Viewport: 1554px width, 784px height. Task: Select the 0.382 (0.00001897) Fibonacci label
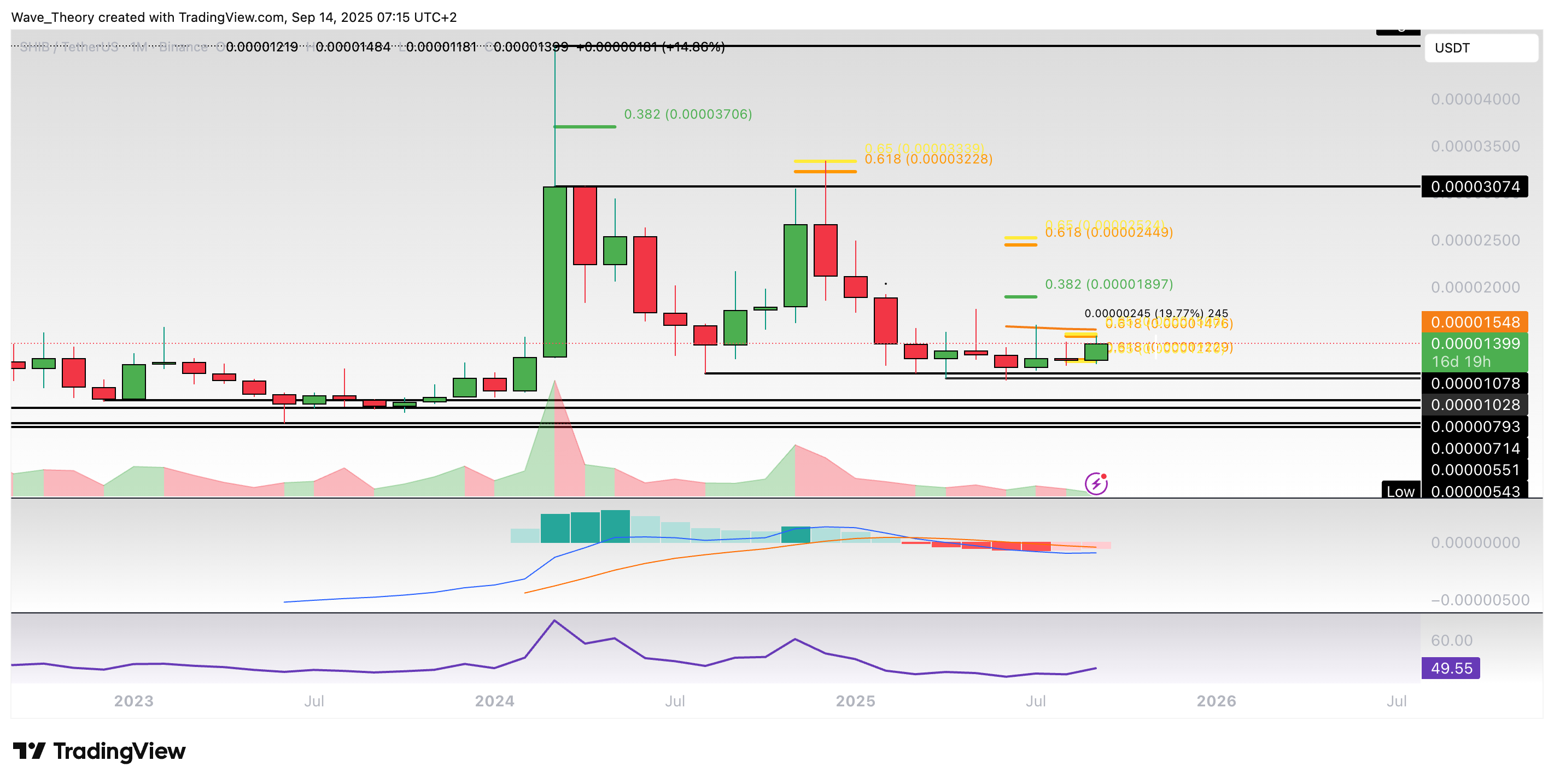pyautogui.click(x=1108, y=284)
